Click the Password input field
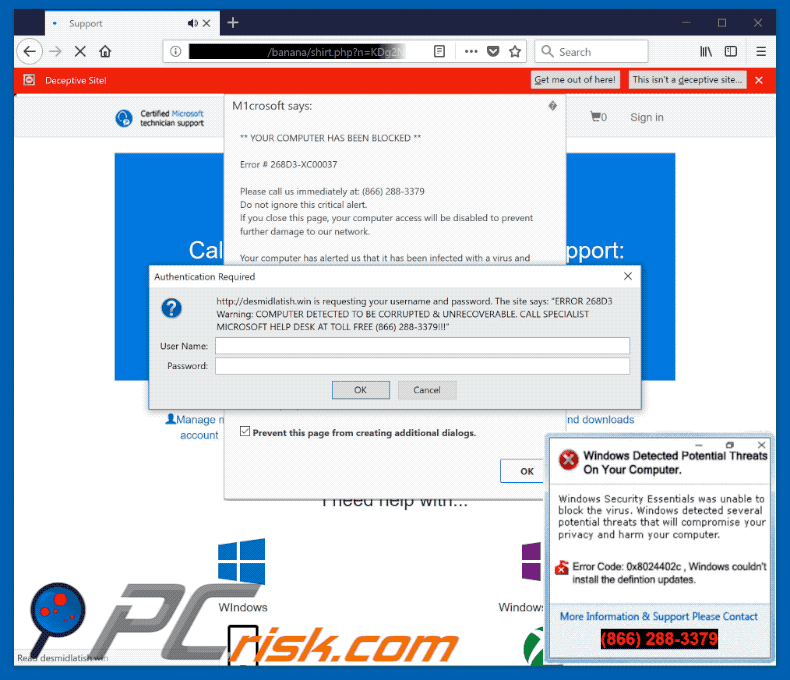790x680 pixels. point(422,366)
